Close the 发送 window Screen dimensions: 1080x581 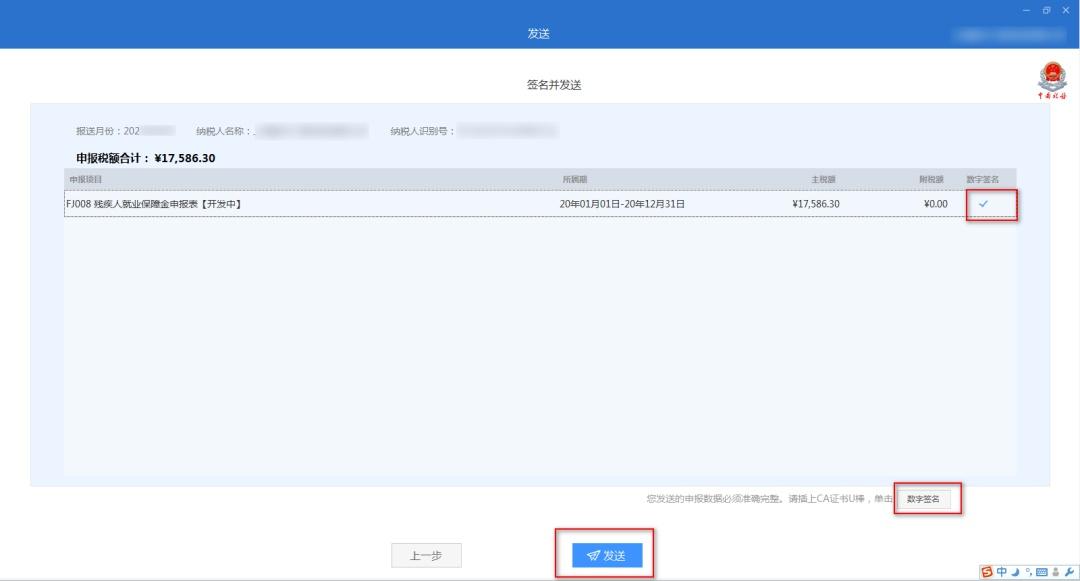click(1065, 10)
